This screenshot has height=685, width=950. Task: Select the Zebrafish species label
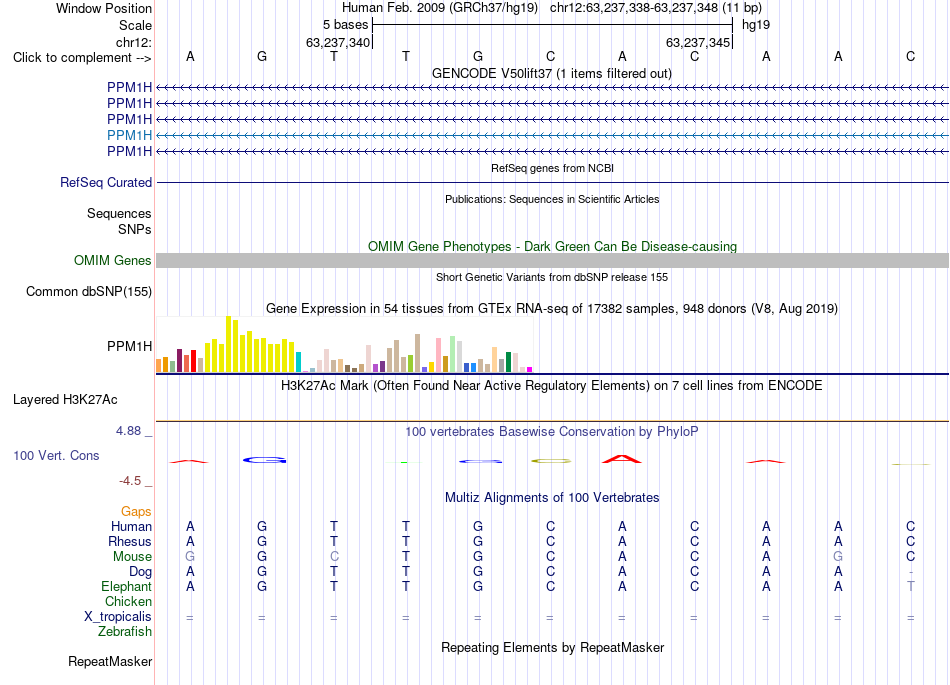[x=124, y=632]
